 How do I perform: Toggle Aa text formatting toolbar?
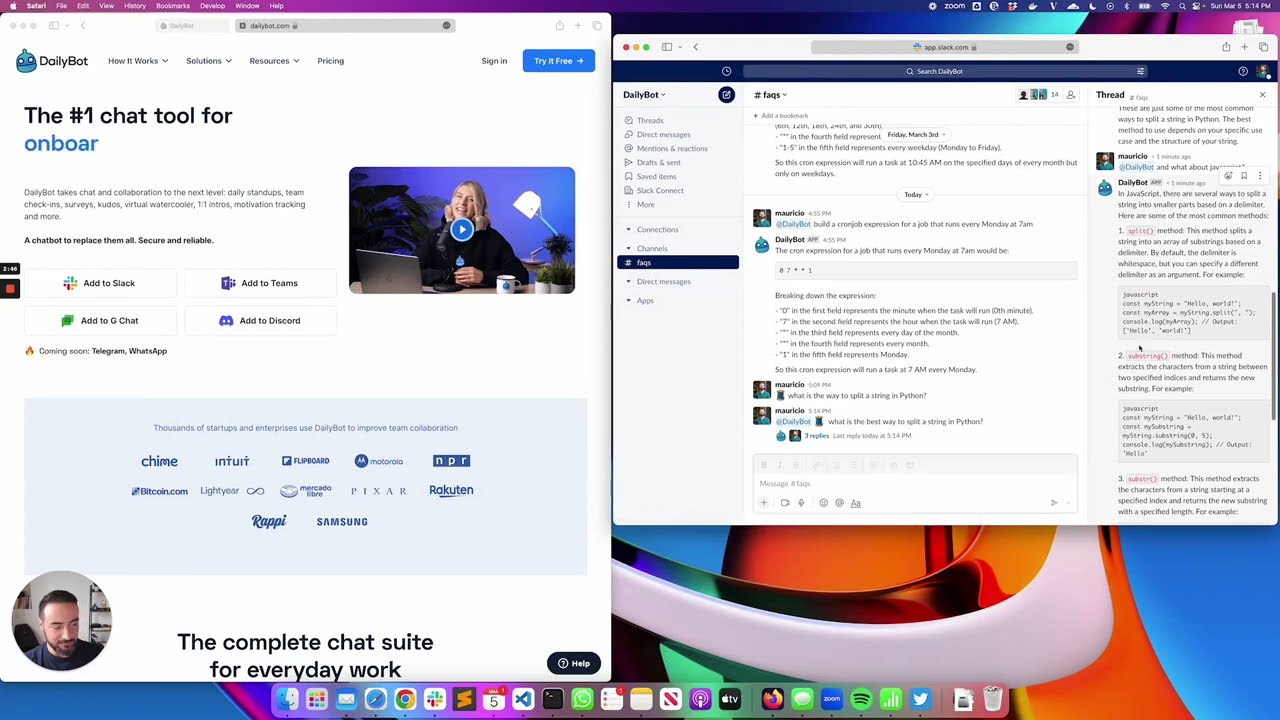tap(855, 503)
